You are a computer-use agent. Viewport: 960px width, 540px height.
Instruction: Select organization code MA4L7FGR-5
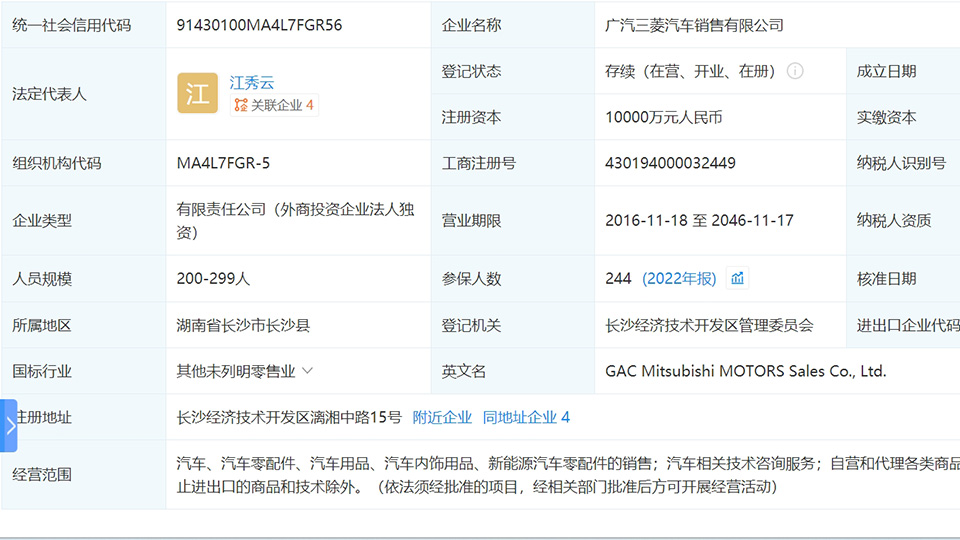223,163
